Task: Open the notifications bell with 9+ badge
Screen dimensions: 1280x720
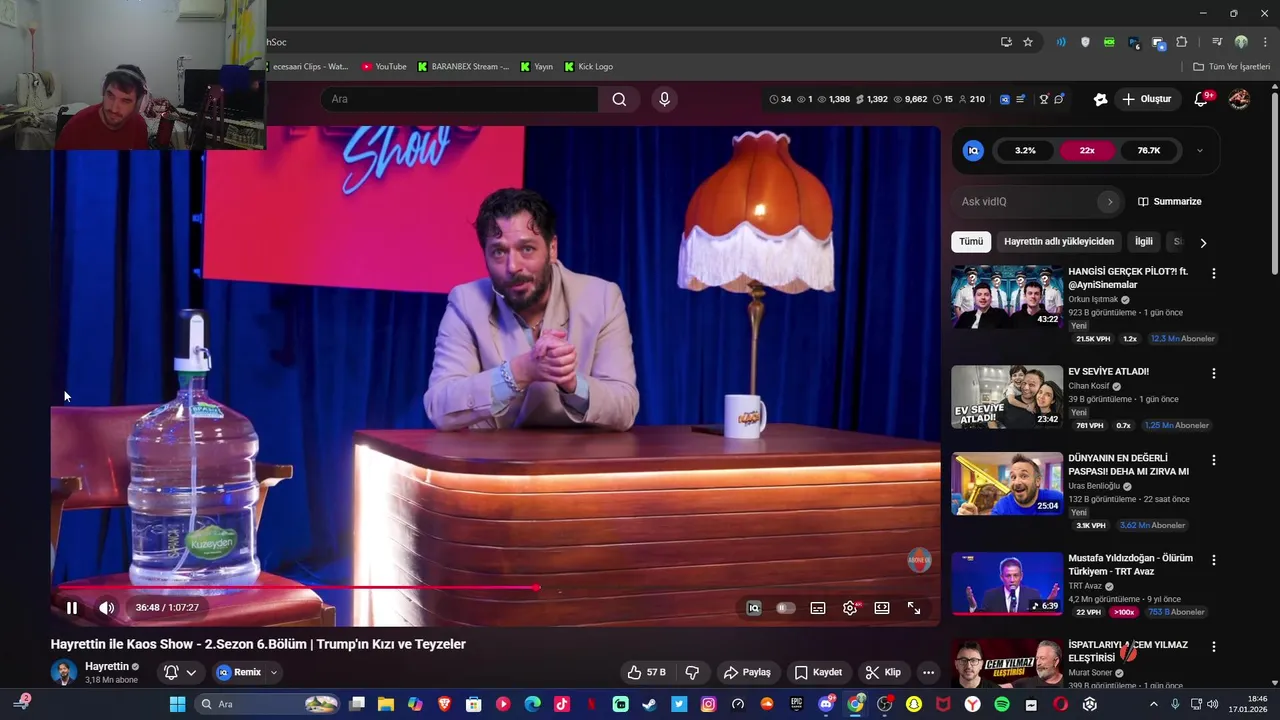Action: (x=1203, y=99)
